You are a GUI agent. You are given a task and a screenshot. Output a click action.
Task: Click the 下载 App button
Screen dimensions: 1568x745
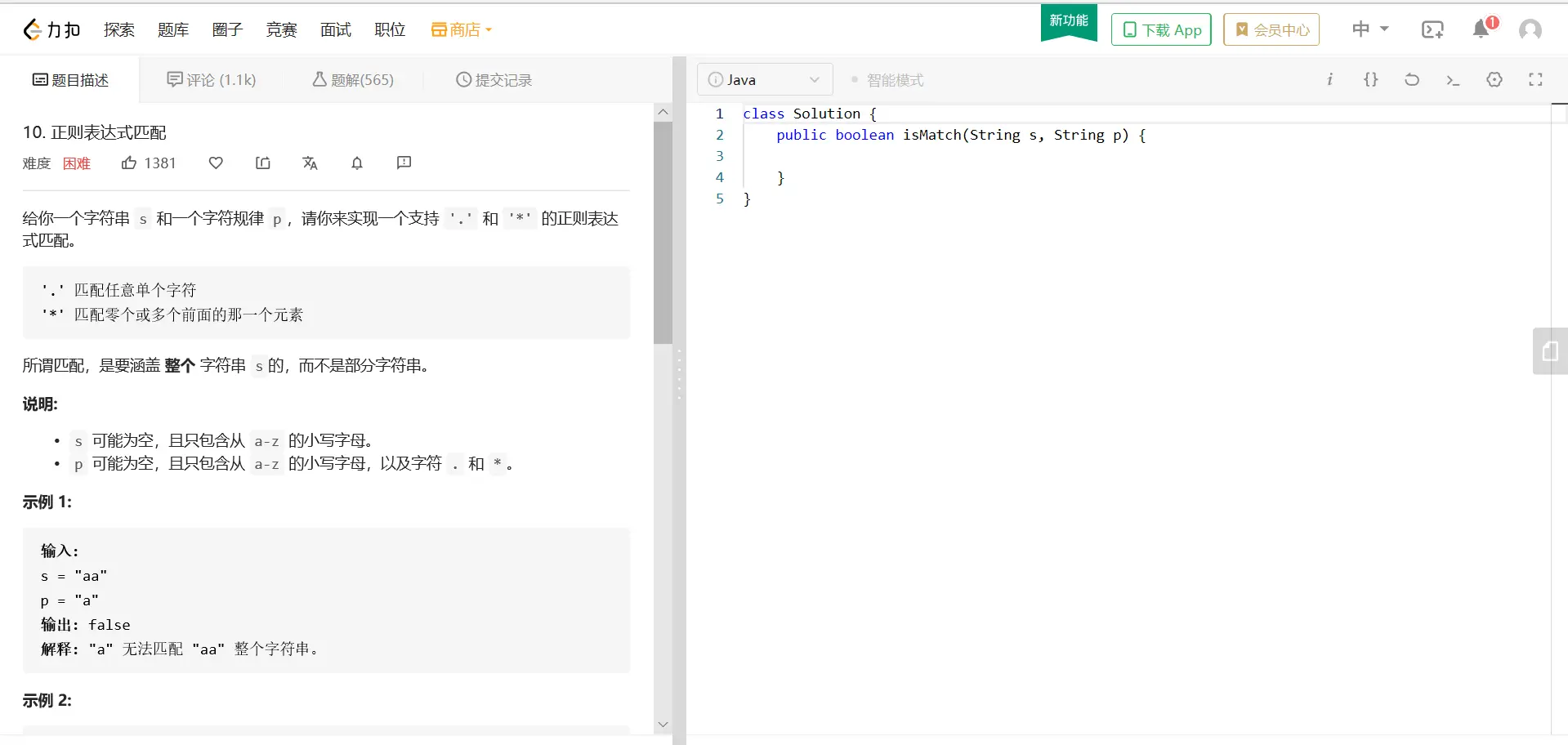click(x=1161, y=30)
